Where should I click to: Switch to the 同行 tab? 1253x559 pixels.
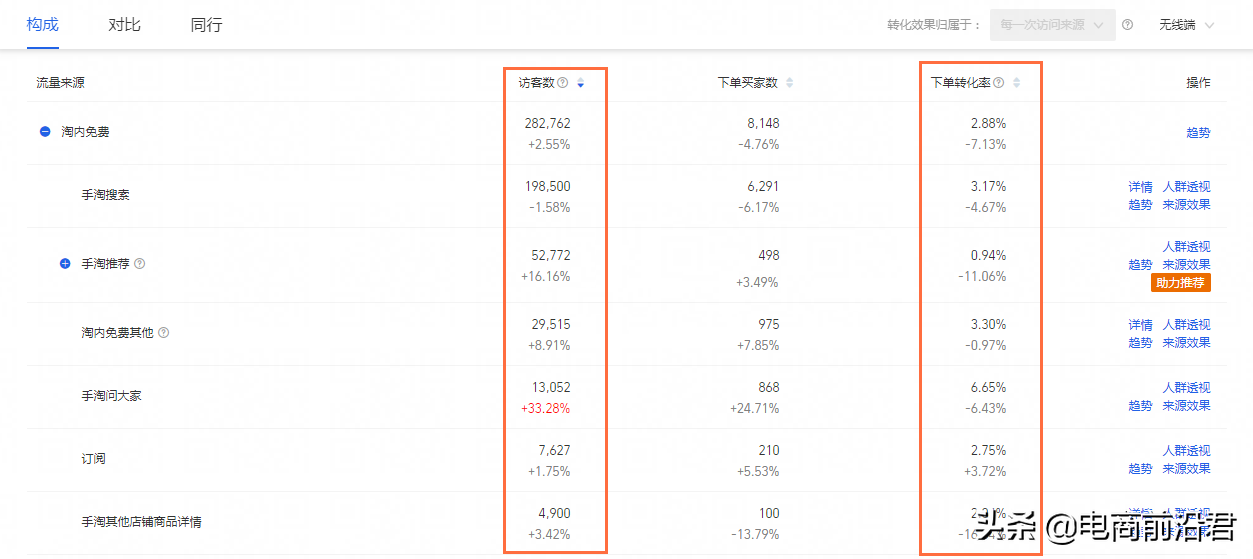pos(206,24)
